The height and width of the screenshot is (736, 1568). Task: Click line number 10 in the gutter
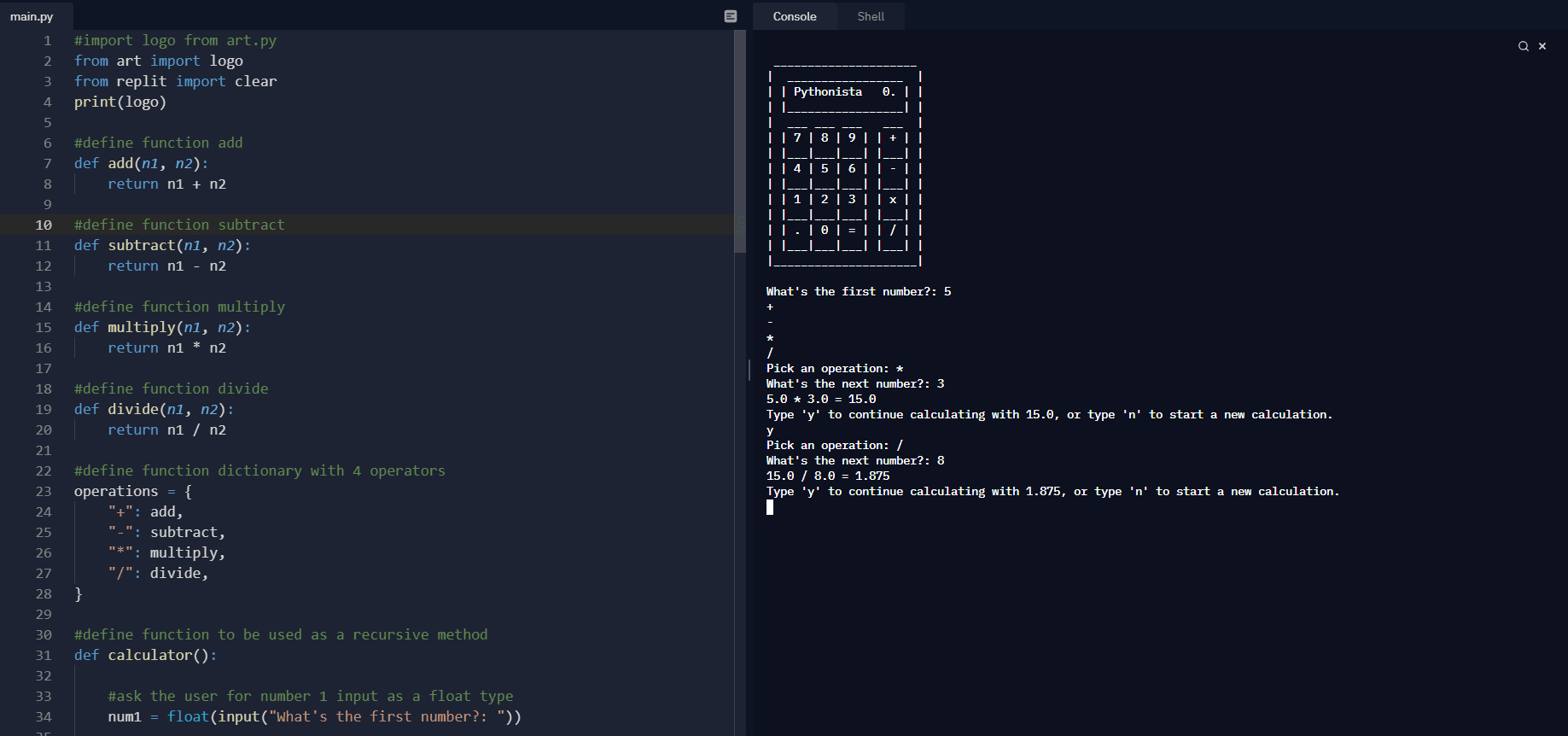[x=44, y=225]
